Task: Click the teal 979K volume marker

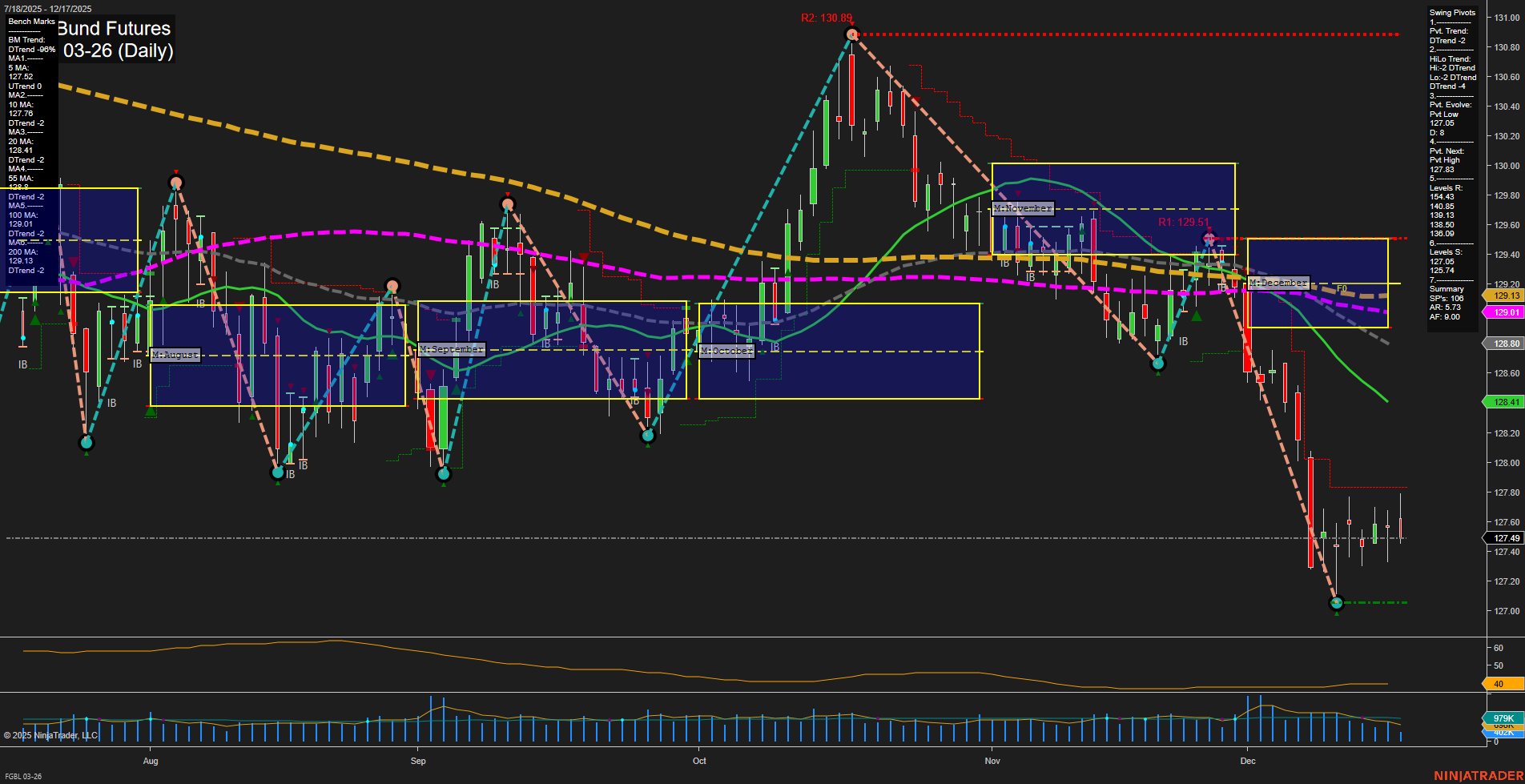Action: [x=1503, y=718]
